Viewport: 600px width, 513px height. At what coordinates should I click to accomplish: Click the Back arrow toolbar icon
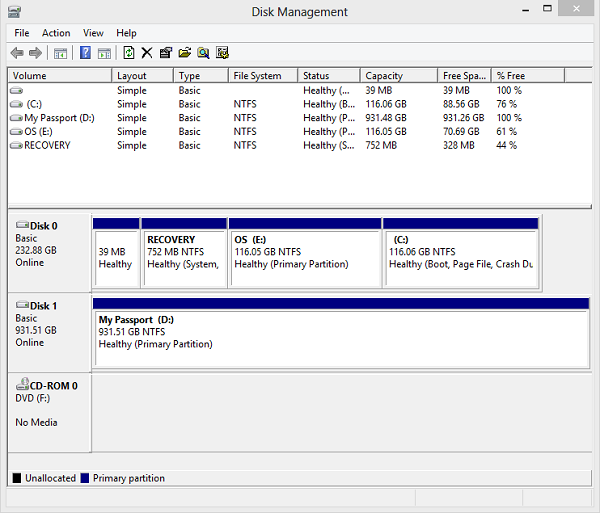[x=17, y=53]
